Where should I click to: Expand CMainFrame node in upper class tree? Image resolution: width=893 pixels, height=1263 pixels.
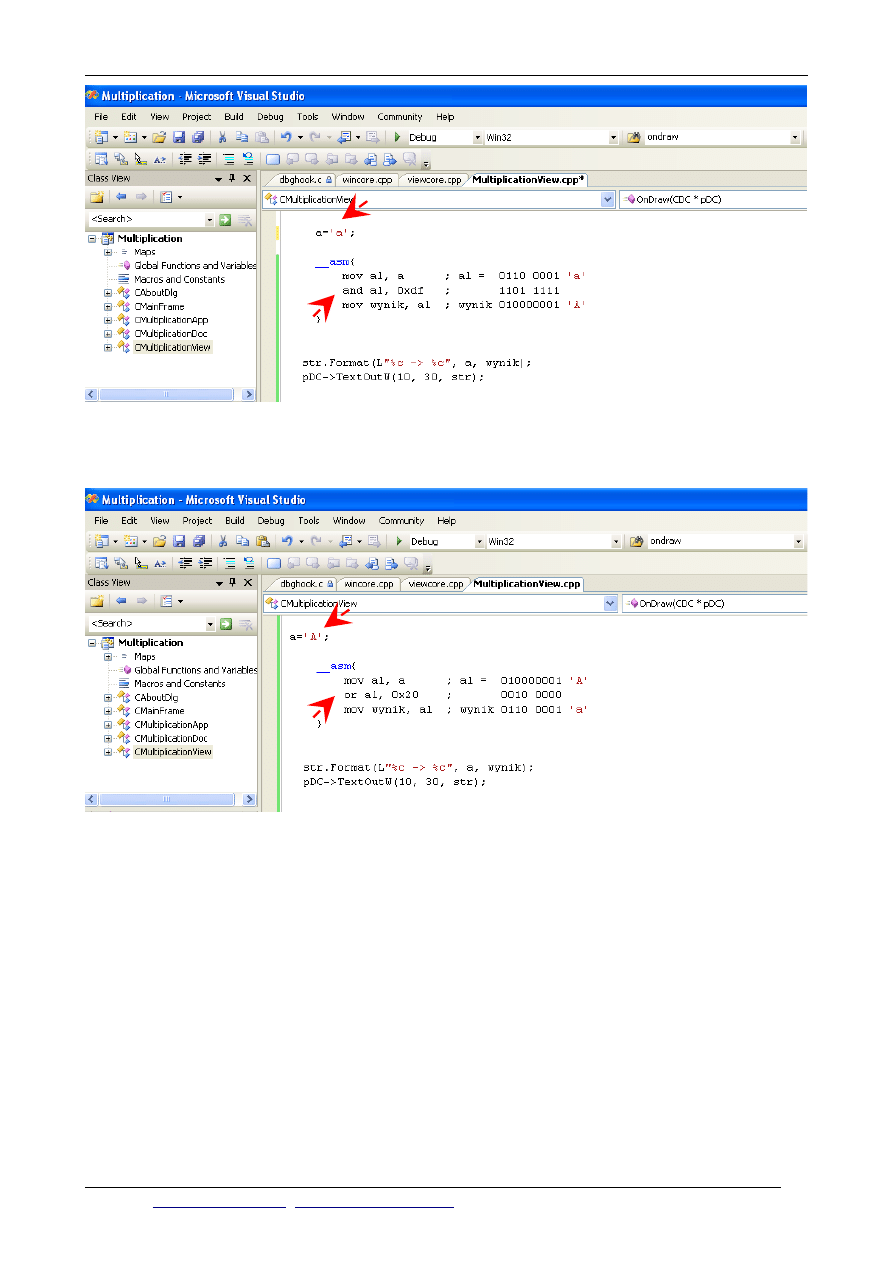(108, 307)
